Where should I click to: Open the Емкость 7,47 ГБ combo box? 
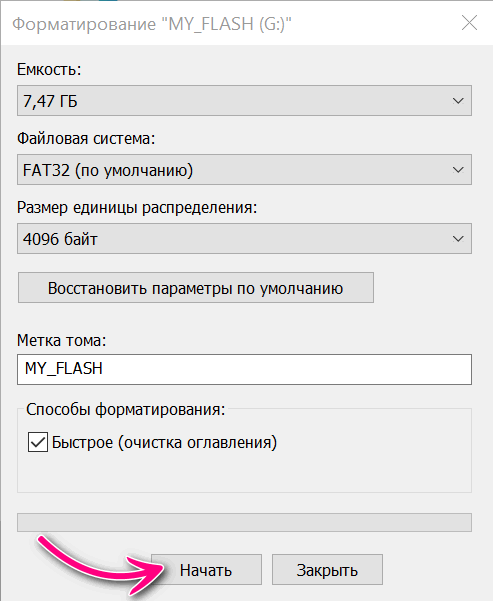[244, 100]
